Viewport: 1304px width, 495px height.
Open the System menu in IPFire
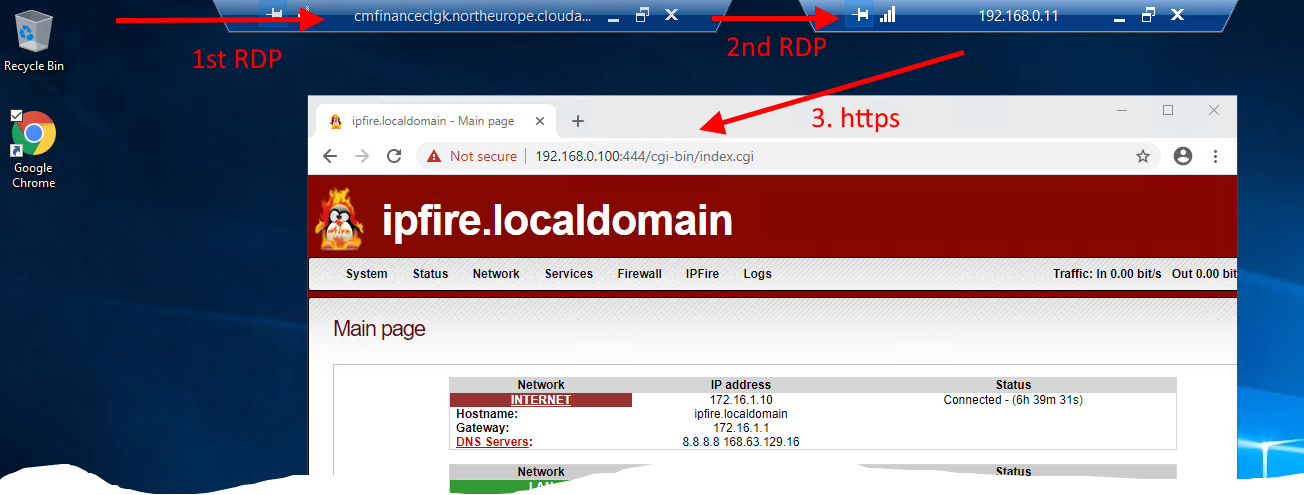click(366, 274)
